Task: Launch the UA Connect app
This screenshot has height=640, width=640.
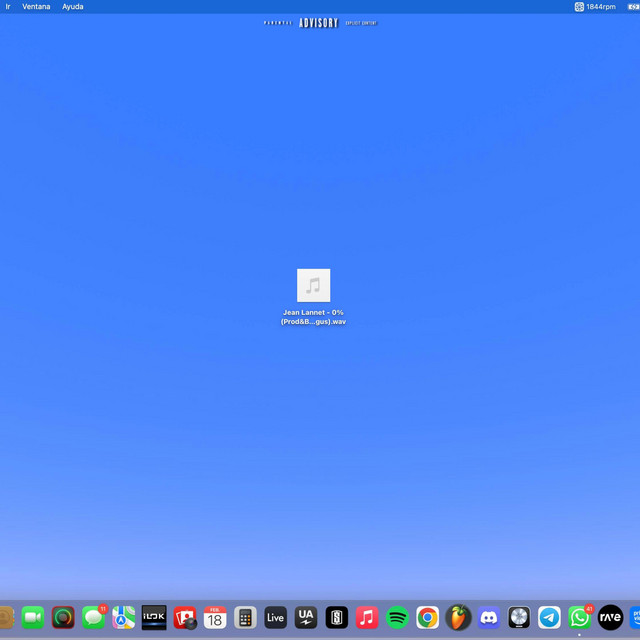Action: pos(306,618)
